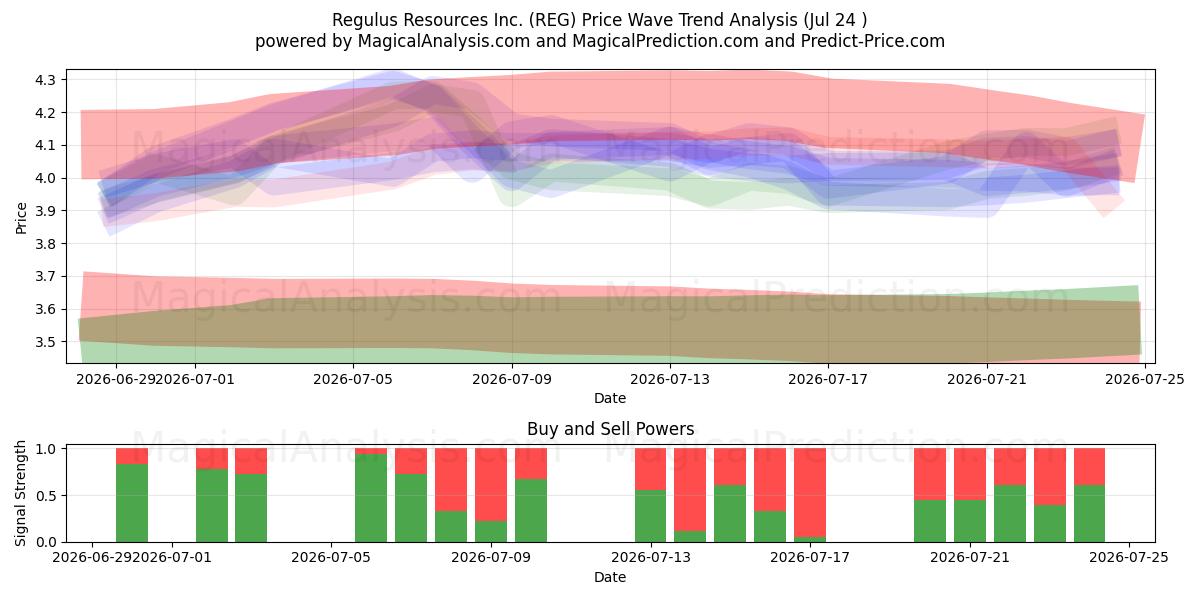Click the nearly all-red July 17 signal bar

click(810, 495)
